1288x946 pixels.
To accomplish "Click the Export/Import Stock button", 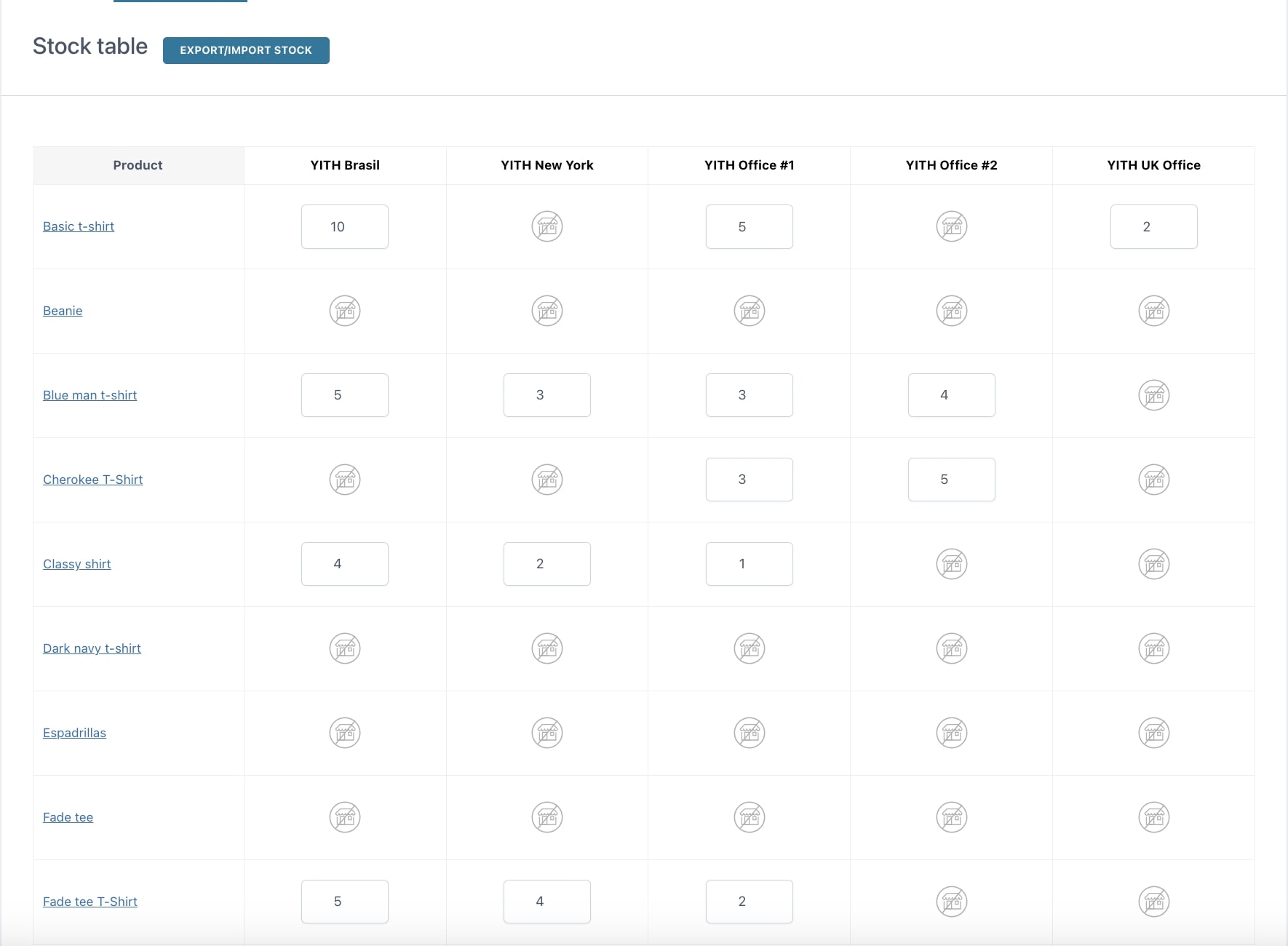I will [246, 50].
